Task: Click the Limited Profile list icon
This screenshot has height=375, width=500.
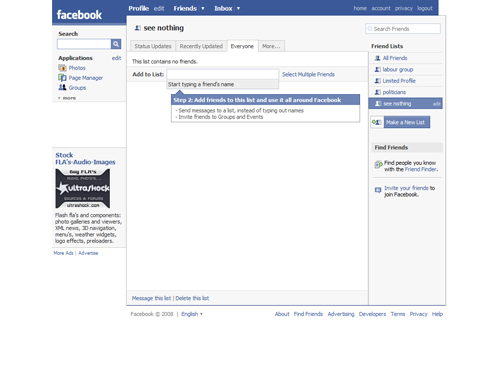Action: click(x=377, y=81)
